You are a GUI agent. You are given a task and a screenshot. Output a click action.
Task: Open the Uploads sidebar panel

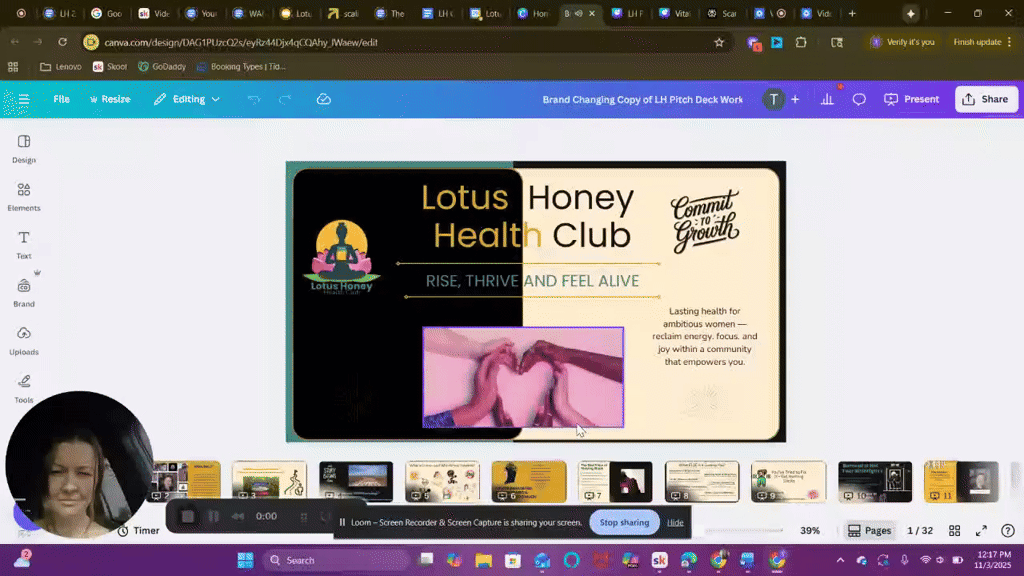[x=24, y=341]
